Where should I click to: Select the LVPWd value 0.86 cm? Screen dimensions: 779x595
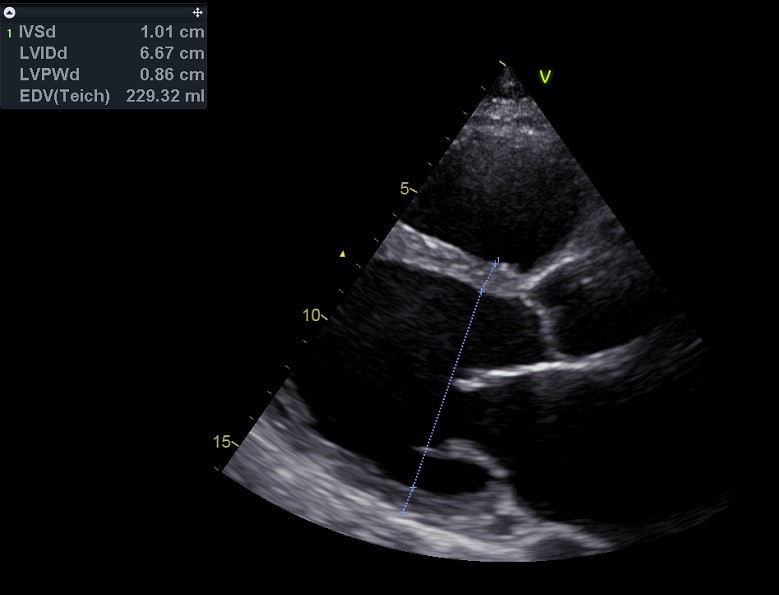pyautogui.click(x=172, y=74)
